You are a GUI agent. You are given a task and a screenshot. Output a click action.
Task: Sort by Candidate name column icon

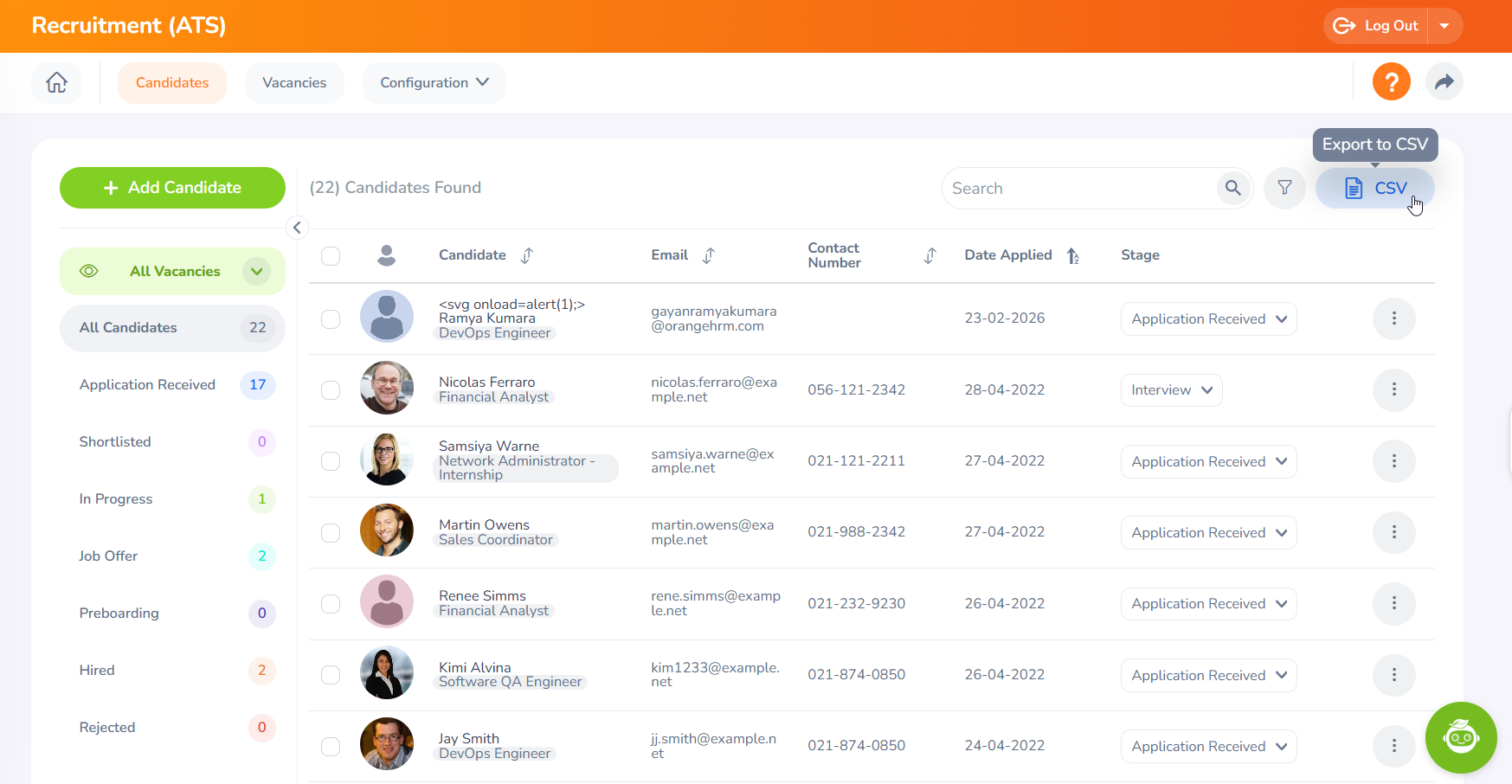pyautogui.click(x=527, y=255)
